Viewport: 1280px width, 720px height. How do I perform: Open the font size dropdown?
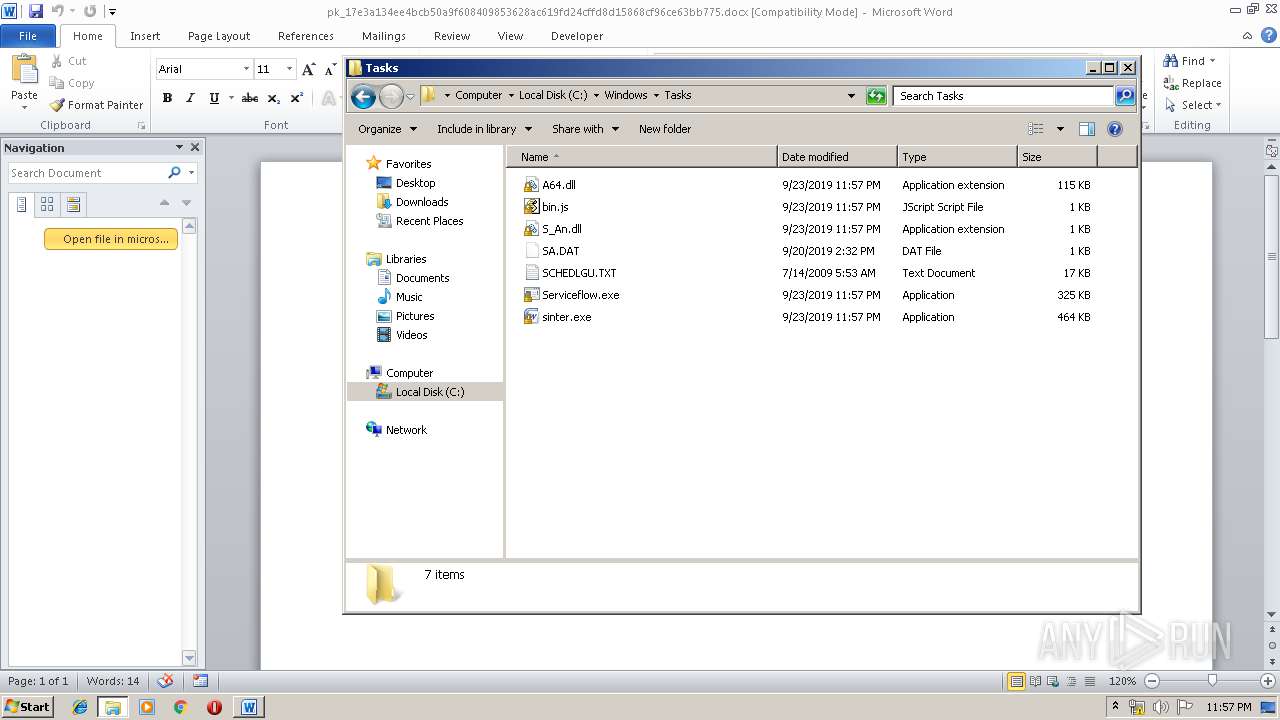click(x=289, y=69)
